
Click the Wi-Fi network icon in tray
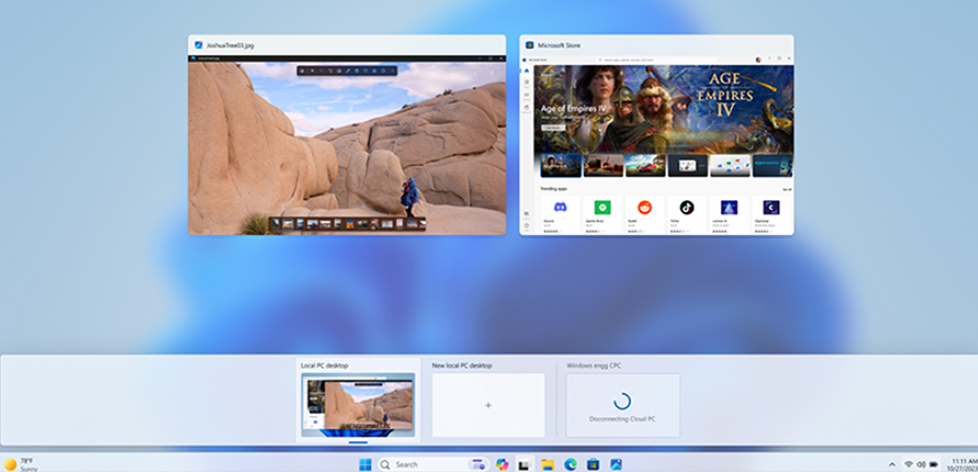(908, 464)
